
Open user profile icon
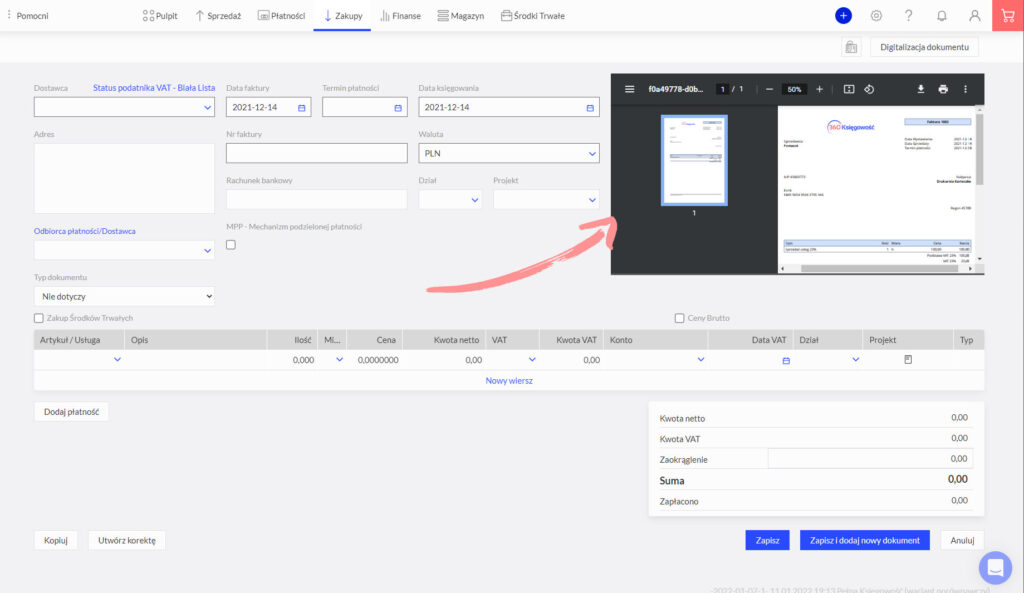[x=974, y=16]
